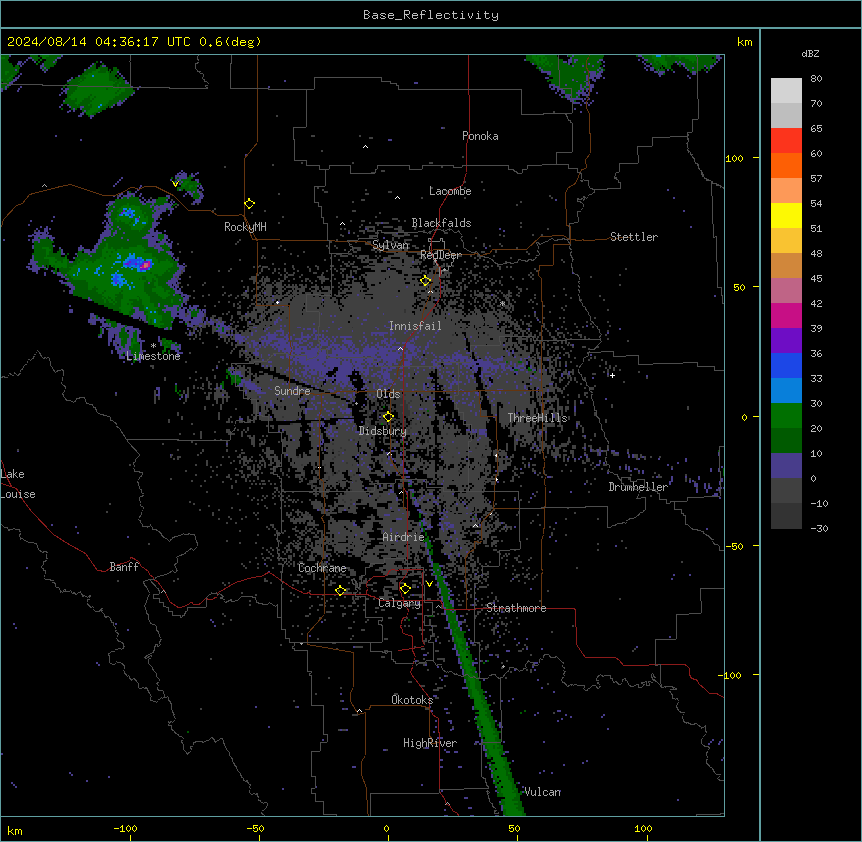Click the white plus marker east of ThreeHills
This screenshot has width=862, height=842.
[x=612, y=375]
